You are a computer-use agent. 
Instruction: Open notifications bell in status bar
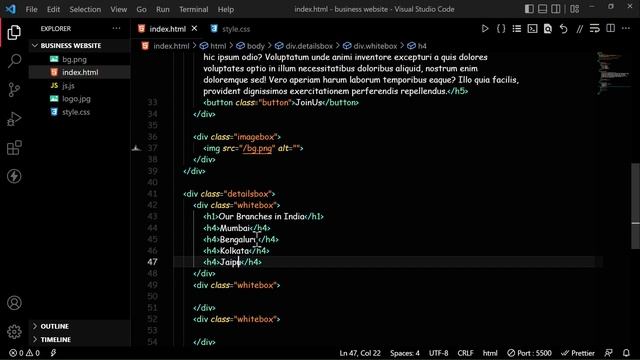[x=626, y=353]
